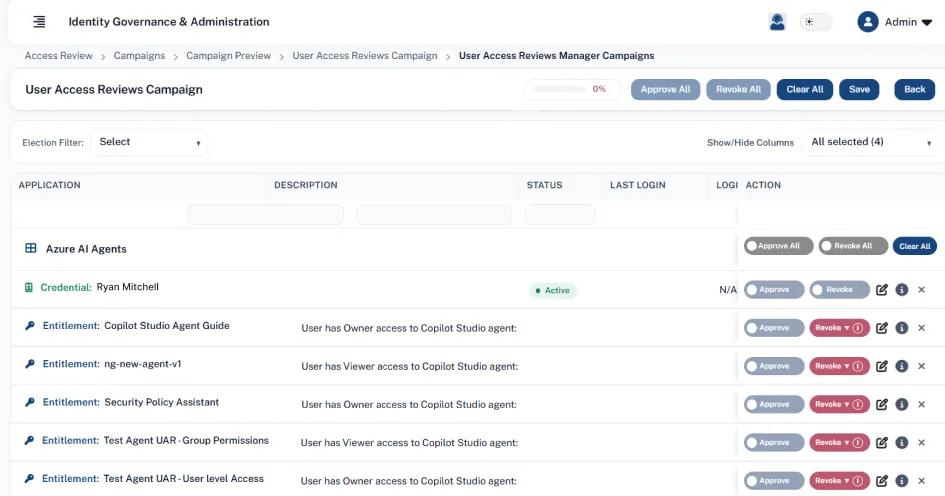Click the top Clear All button
The height and width of the screenshot is (496, 945).
(x=805, y=89)
